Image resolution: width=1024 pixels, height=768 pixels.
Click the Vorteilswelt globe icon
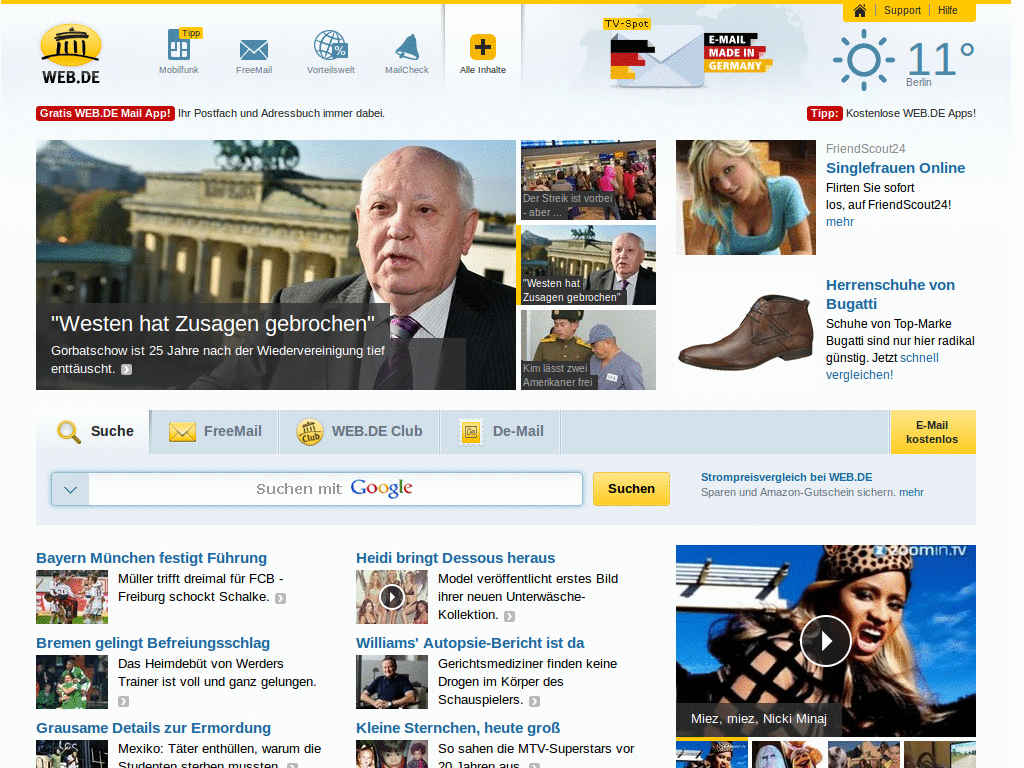(330, 48)
